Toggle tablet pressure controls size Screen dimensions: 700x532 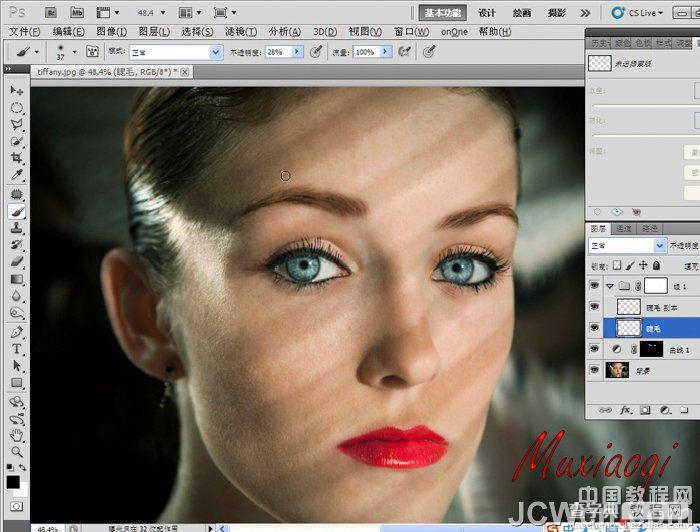[429, 52]
